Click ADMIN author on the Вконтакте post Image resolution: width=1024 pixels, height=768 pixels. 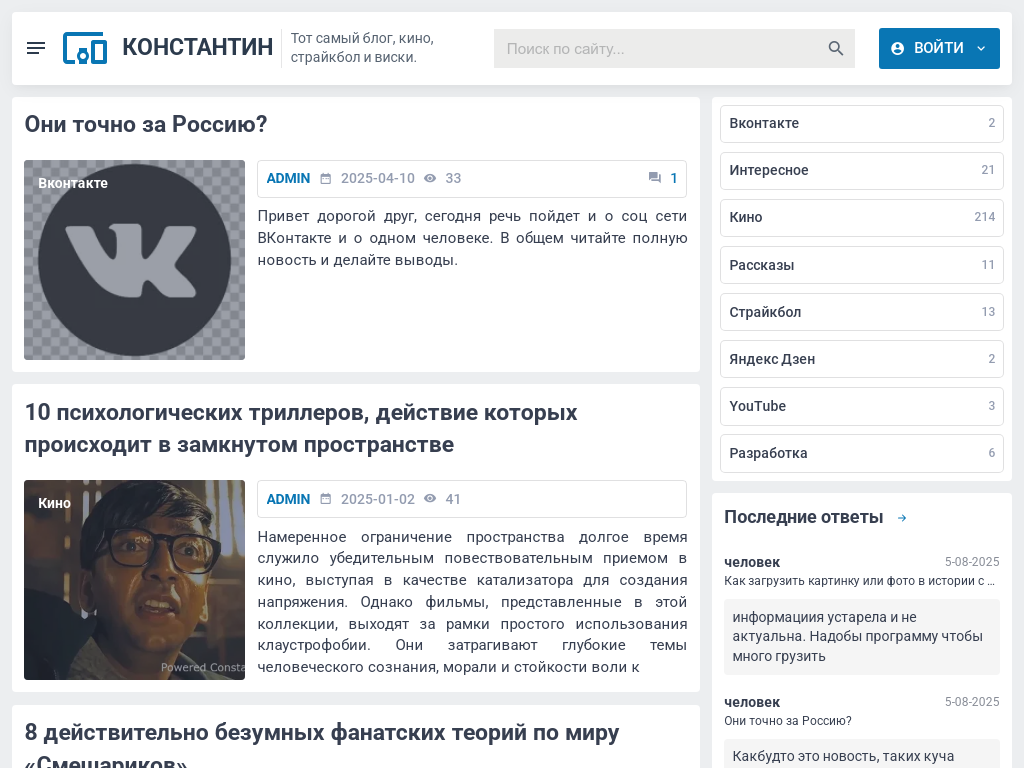[288, 178]
